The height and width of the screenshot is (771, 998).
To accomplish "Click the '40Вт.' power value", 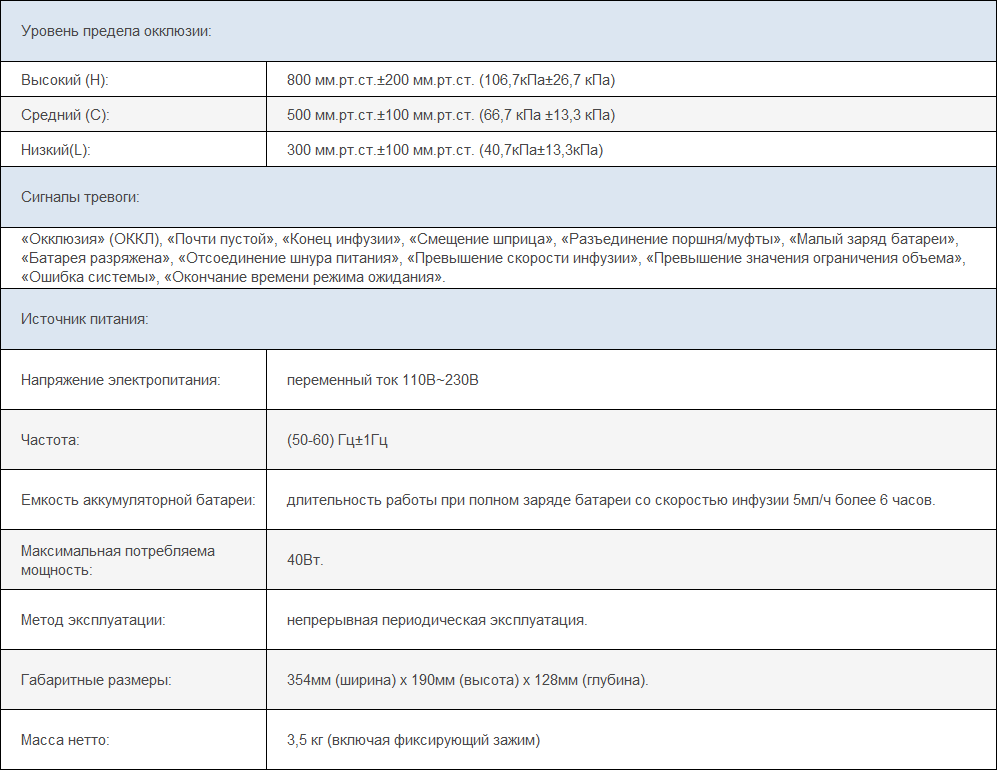I will (305, 560).
